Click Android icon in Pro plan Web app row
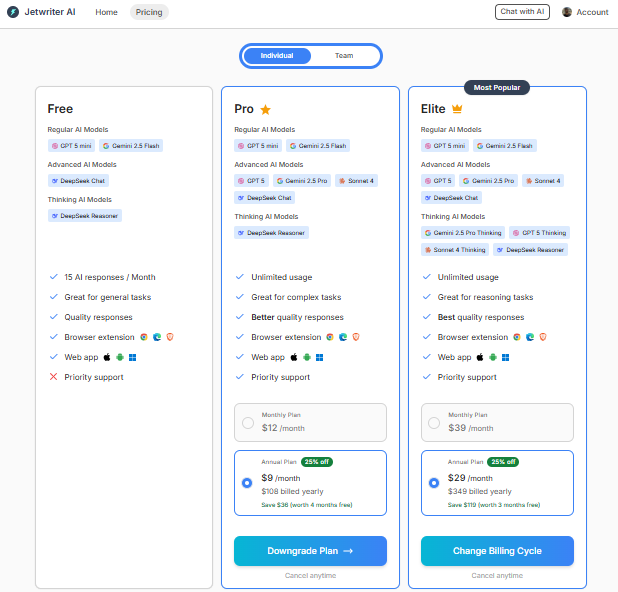The image size is (618, 592). coord(307,357)
